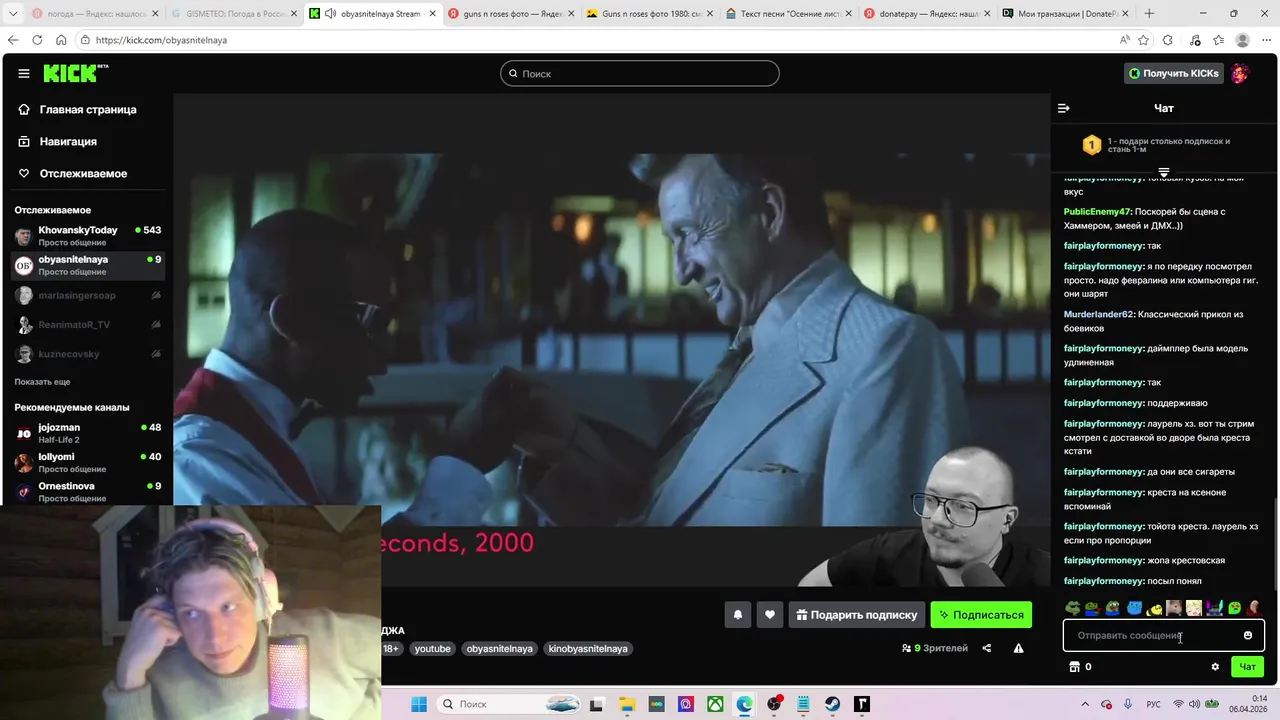Switch to 'Мои транзакции | DonatePay' tab
Screen dimensions: 1280x720
point(1063,13)
